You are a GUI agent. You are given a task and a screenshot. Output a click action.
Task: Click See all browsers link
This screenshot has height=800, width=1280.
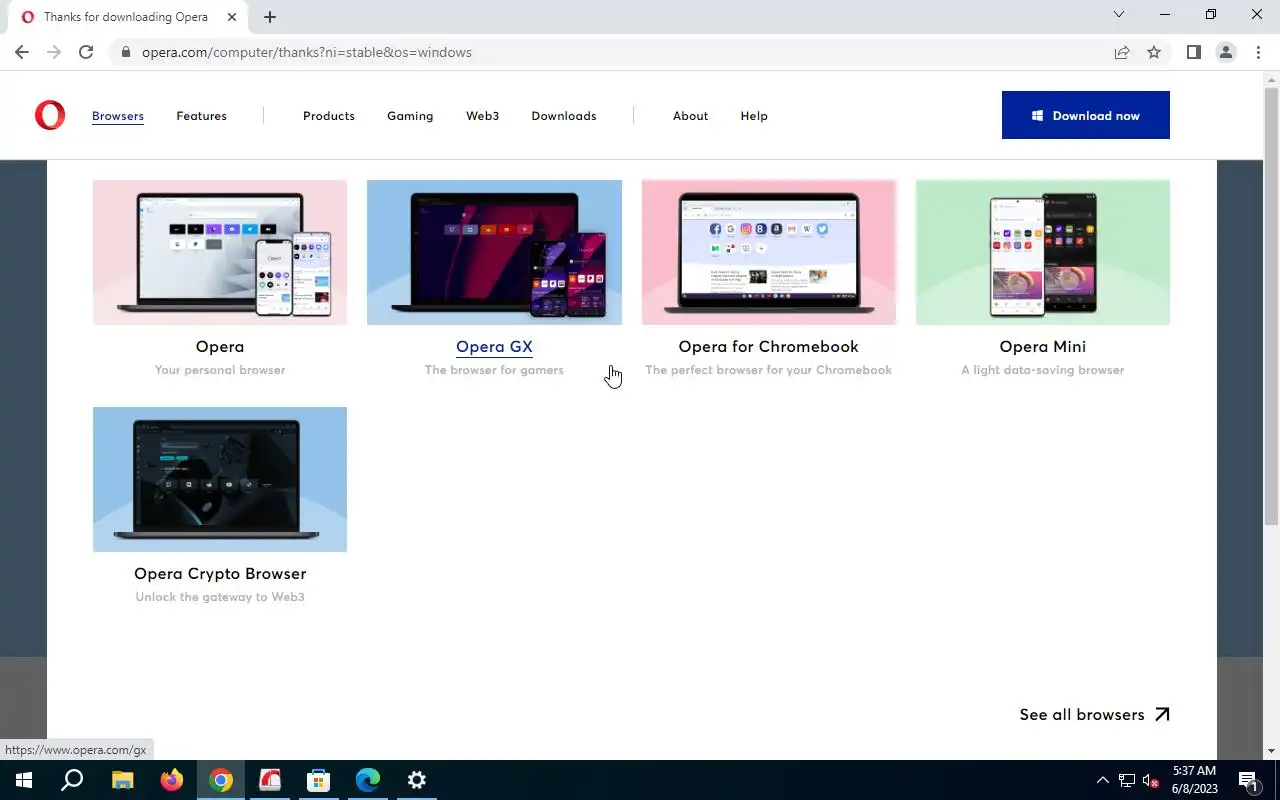[x=1094, y=715]
